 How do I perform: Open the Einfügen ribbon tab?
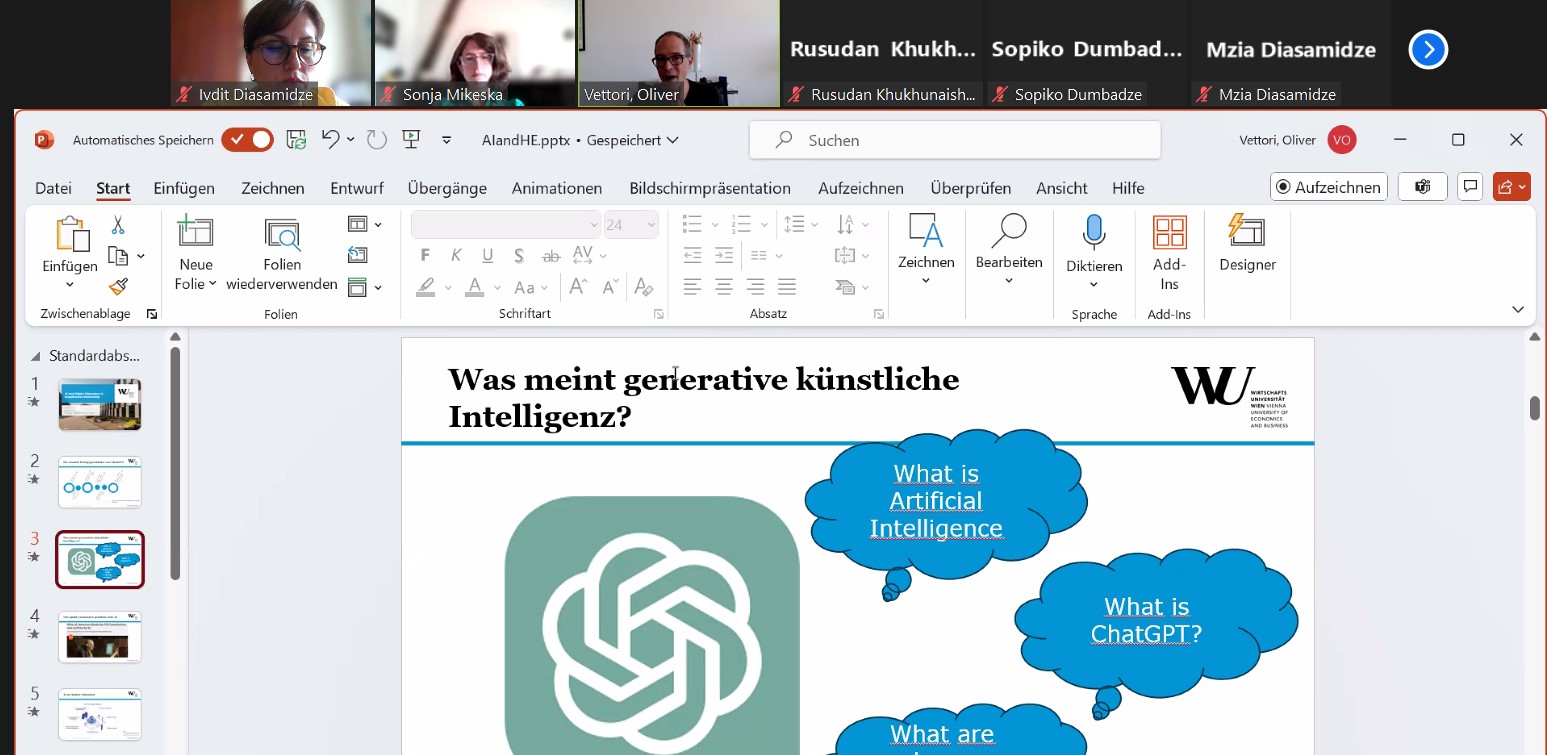(x=184, y=188)
